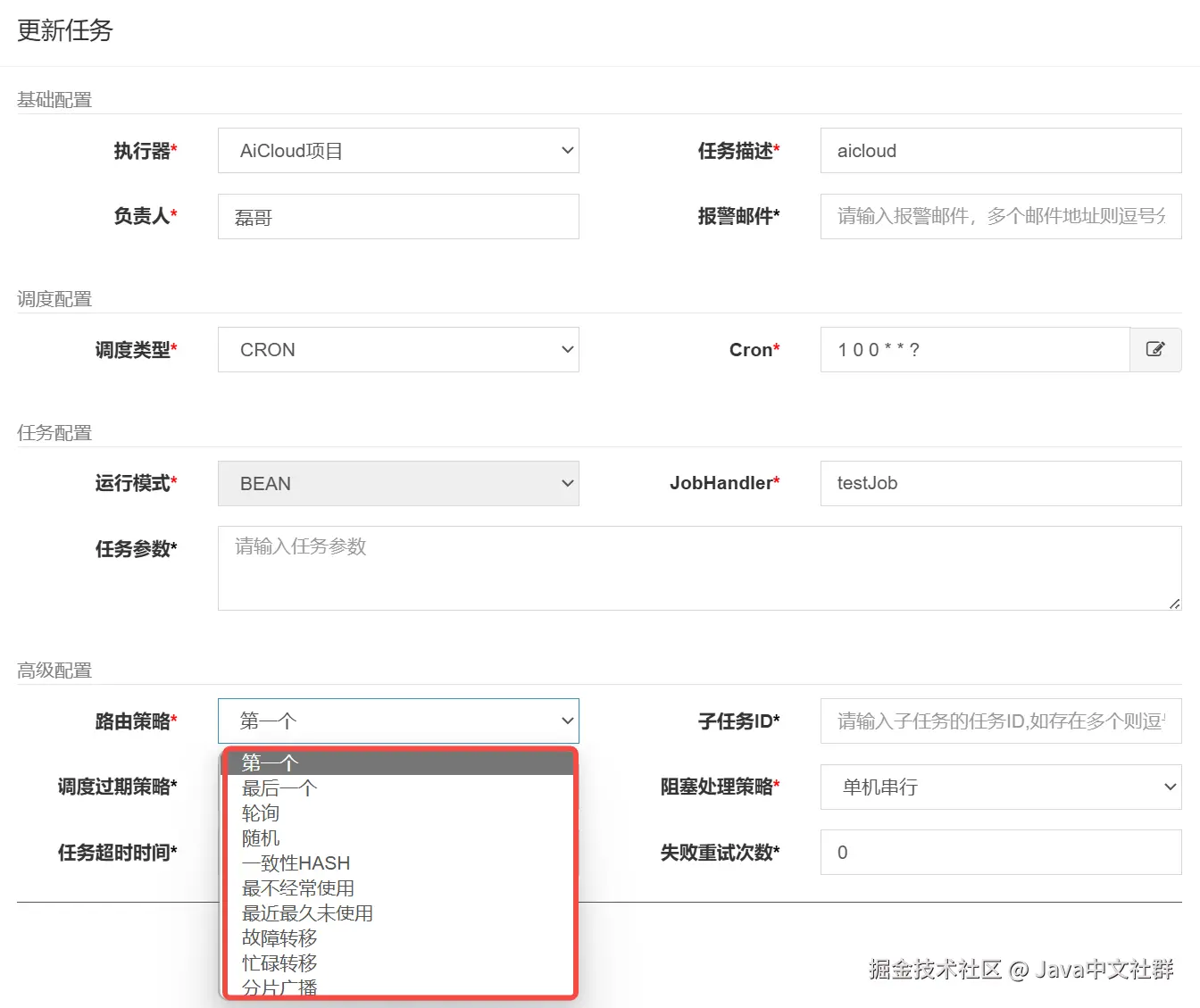Click the 路由策略 label
Image resolution: width=1200 pixels, height=1008 pixels.
coord(136,721)
